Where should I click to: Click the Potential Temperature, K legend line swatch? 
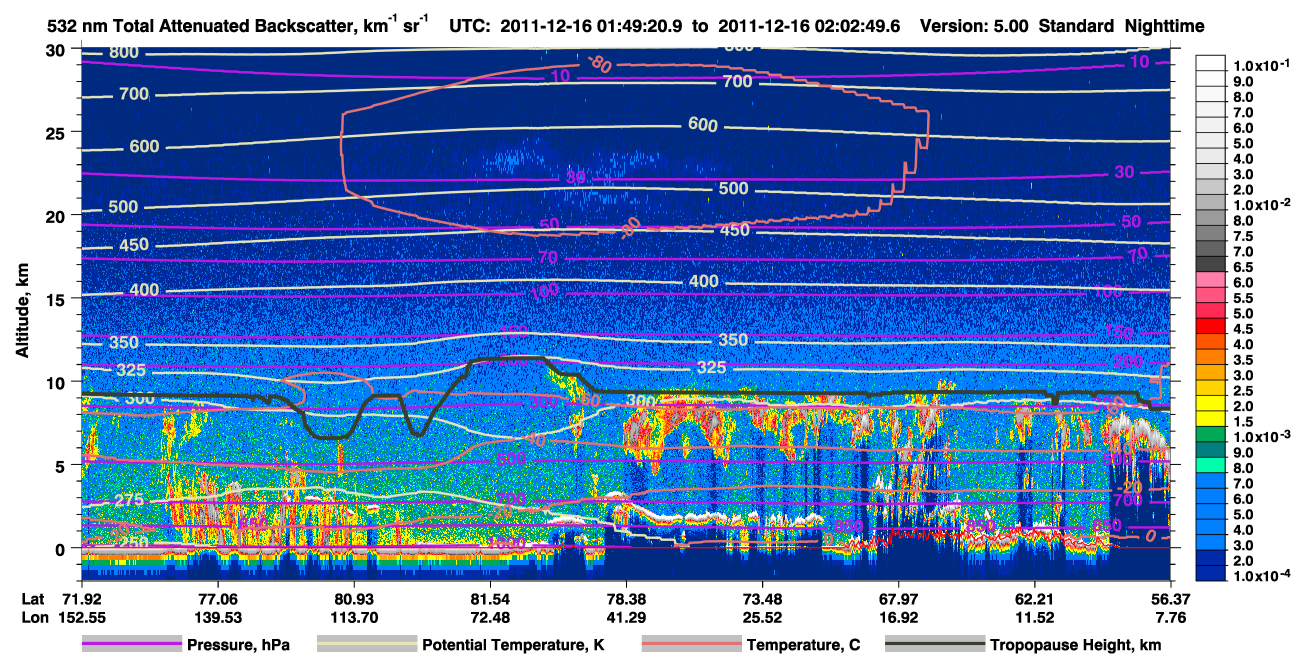pyautogui.click(x=366, y=645)
